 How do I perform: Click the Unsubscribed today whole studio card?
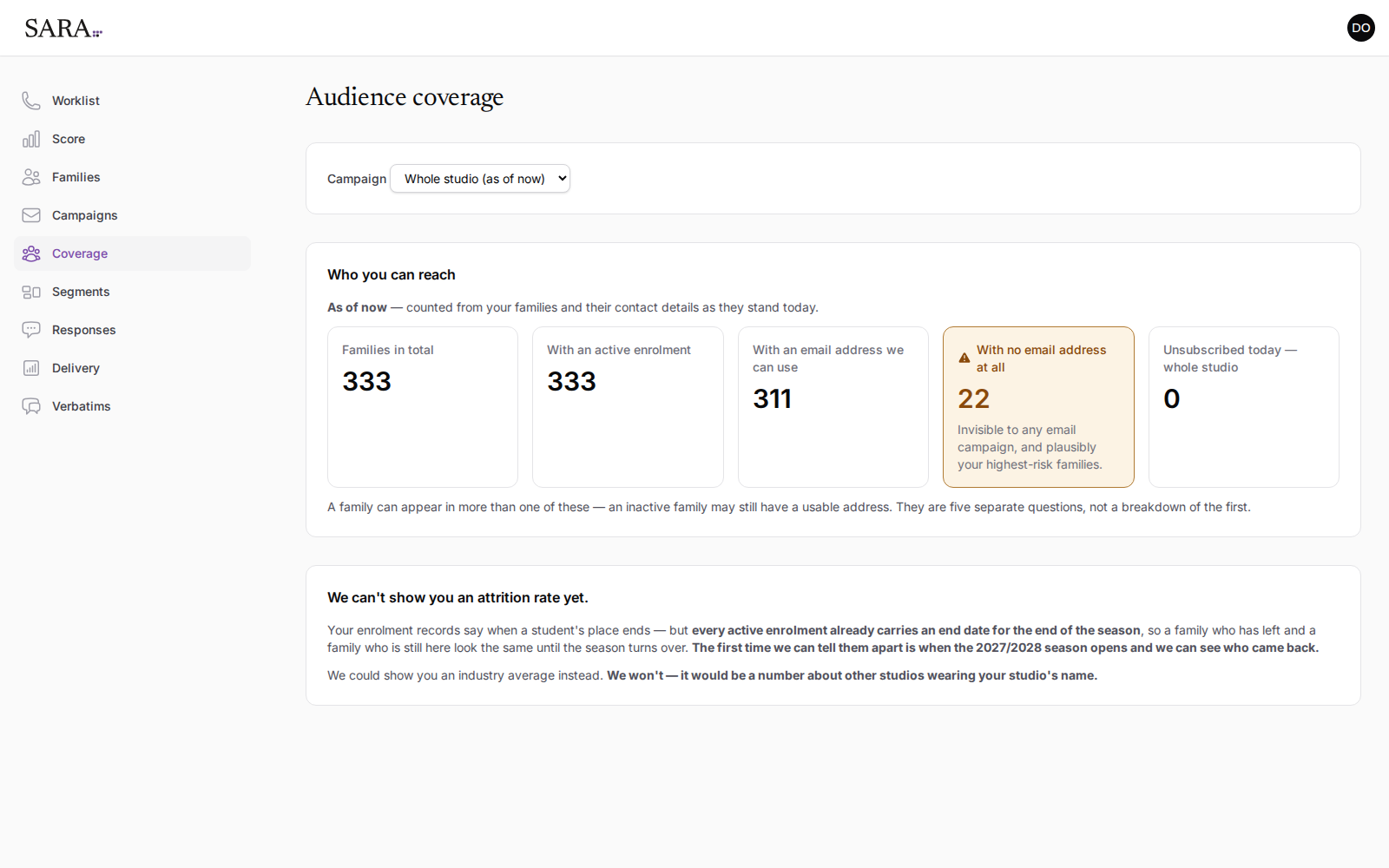coord(1244,407)
